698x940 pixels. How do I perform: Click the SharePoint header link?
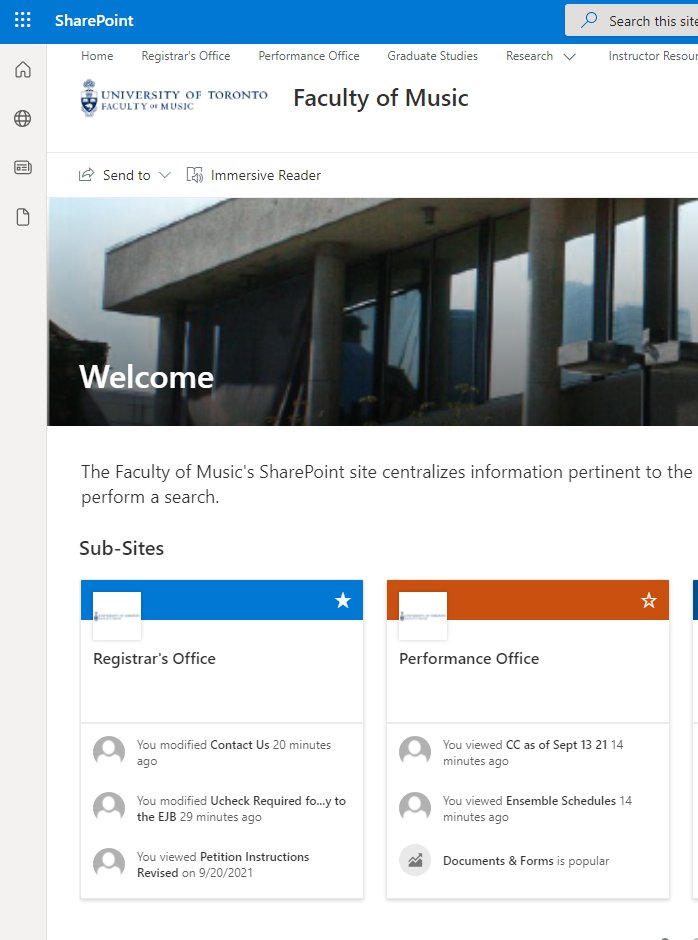point(94,20)
